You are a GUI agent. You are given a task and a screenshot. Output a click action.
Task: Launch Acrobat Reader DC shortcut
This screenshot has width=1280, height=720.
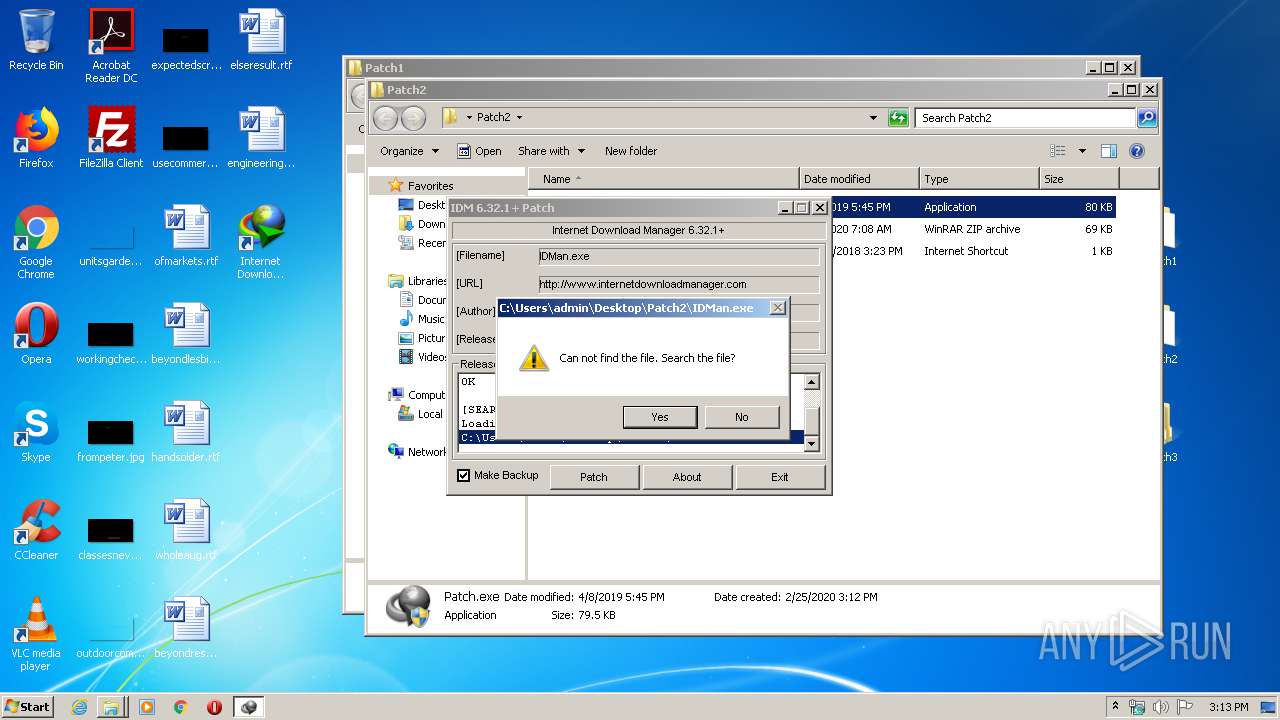click(x=111, y=46)
